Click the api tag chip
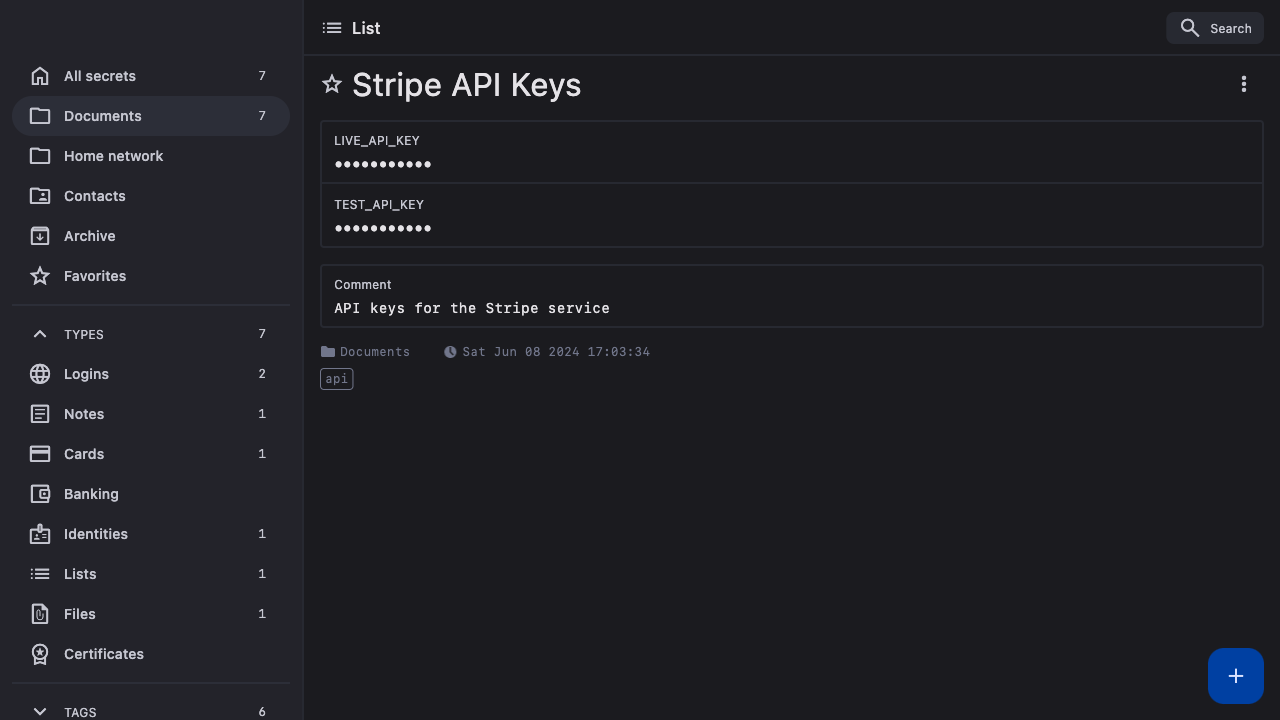Image resolution: width=1280 pixels, height=720 pixels. coord(337,379)
